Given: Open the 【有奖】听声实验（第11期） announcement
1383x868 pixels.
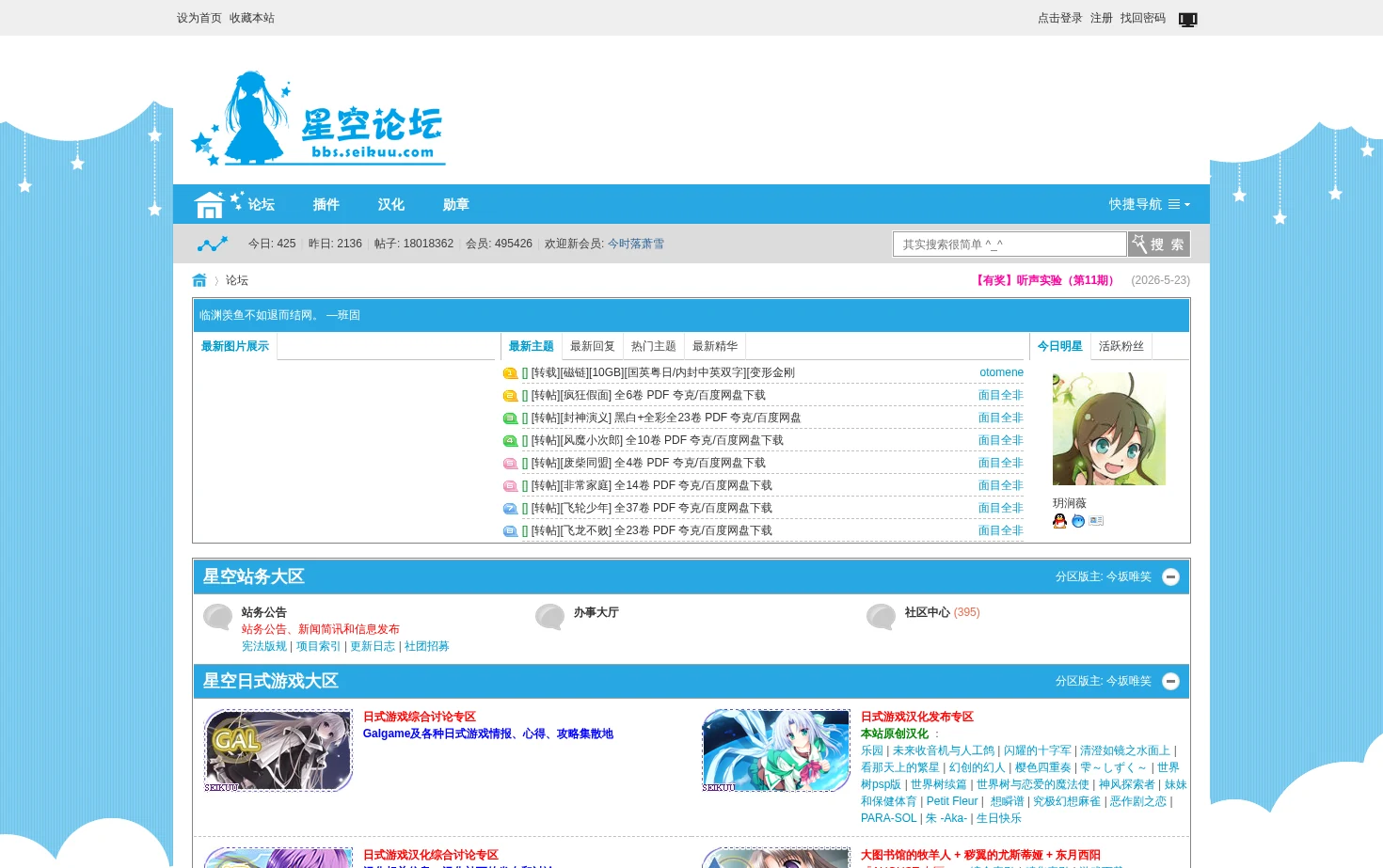Looking at the screenshot, I should (1045, 280).
